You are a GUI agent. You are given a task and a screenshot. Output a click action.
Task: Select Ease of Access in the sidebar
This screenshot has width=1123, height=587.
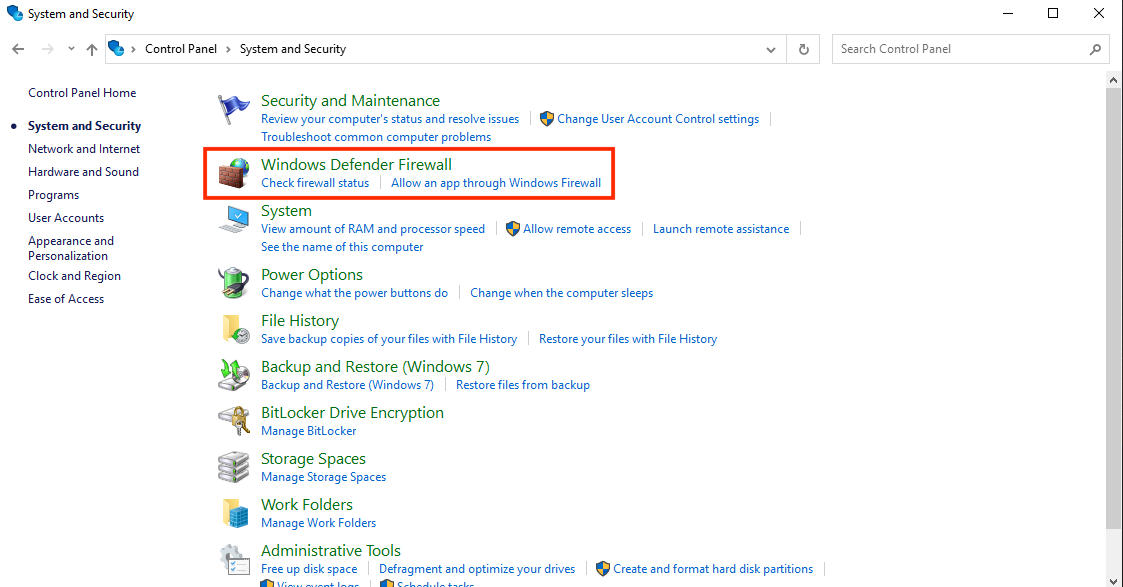coord(66,299)
